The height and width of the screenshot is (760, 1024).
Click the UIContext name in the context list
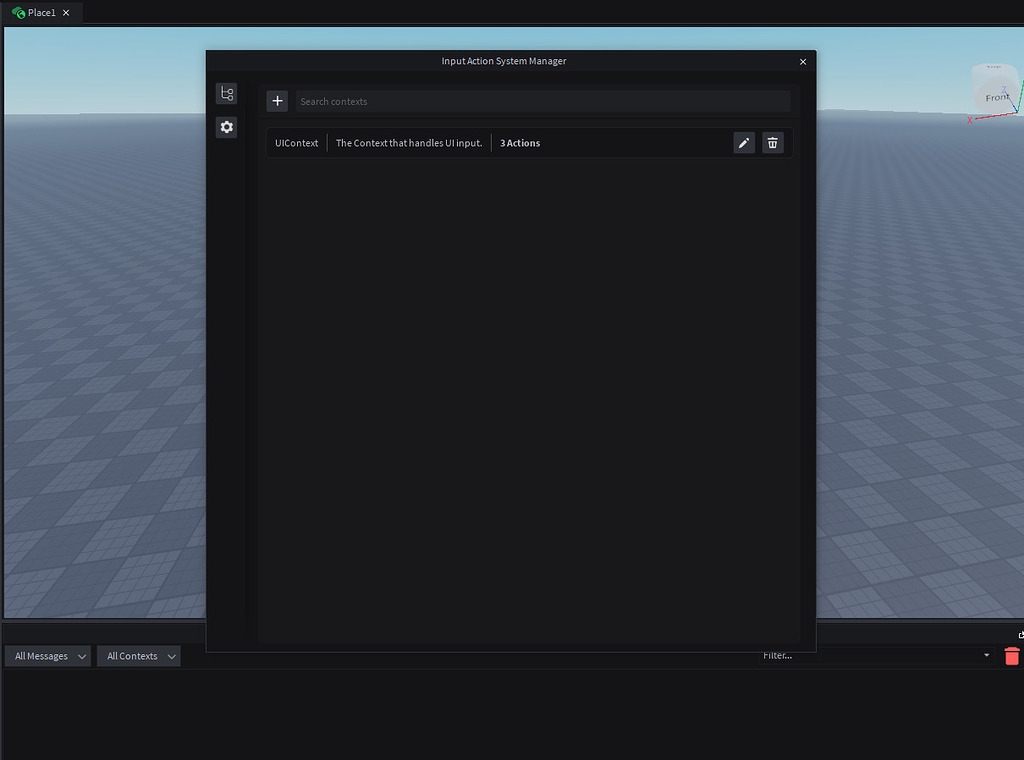(x=296, y=142)
